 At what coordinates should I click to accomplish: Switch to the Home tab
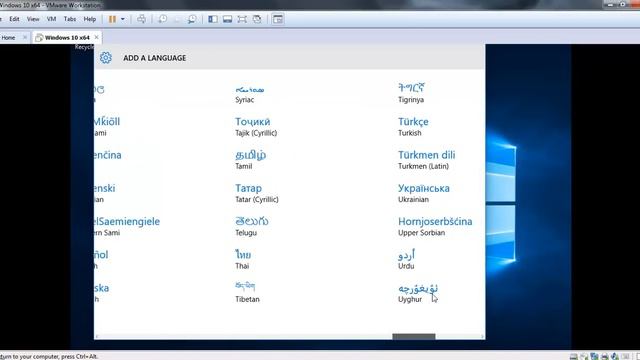point(8,38)
